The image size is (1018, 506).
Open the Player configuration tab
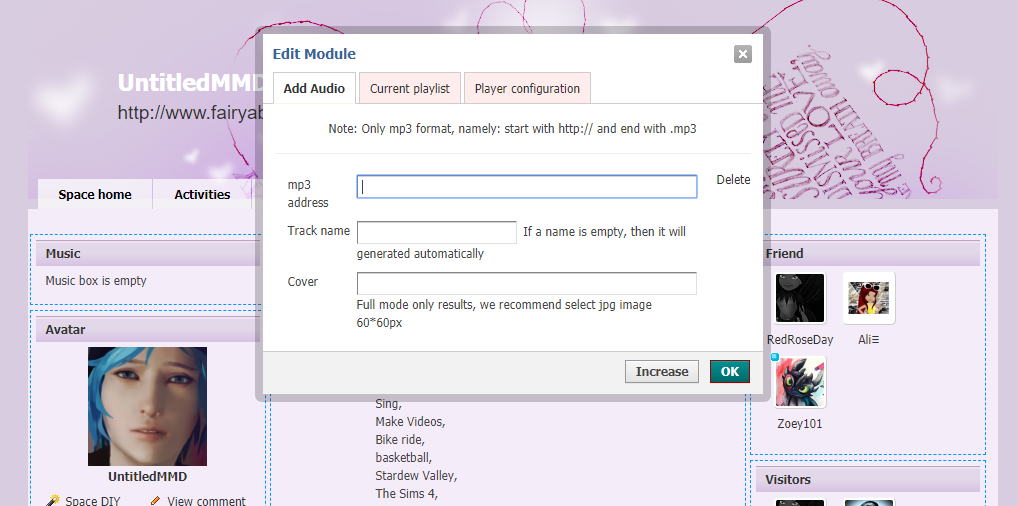(x=527, y=88)
